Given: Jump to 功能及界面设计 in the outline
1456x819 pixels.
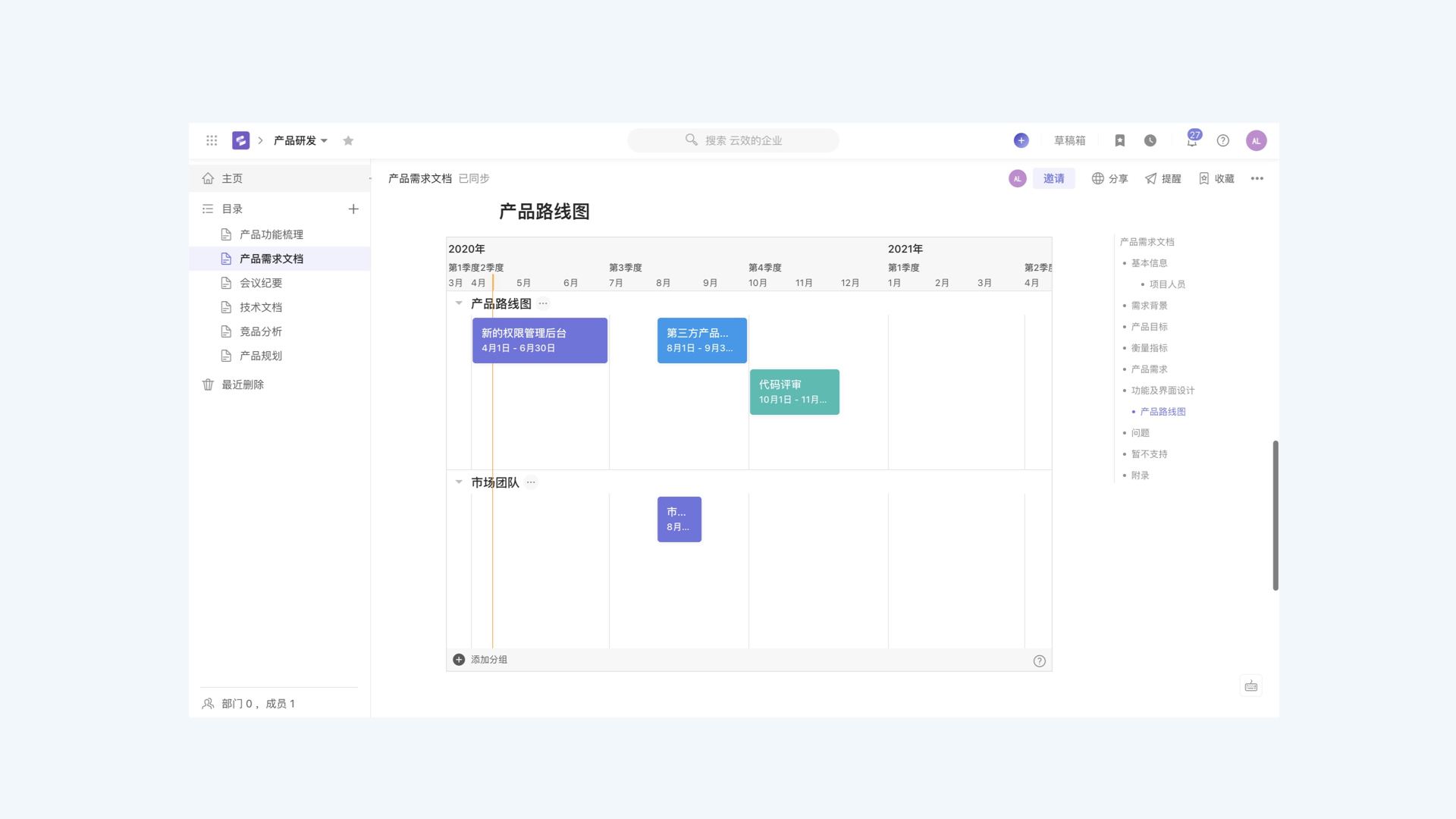Looking at the screenshot, I should click(1163, 391).
